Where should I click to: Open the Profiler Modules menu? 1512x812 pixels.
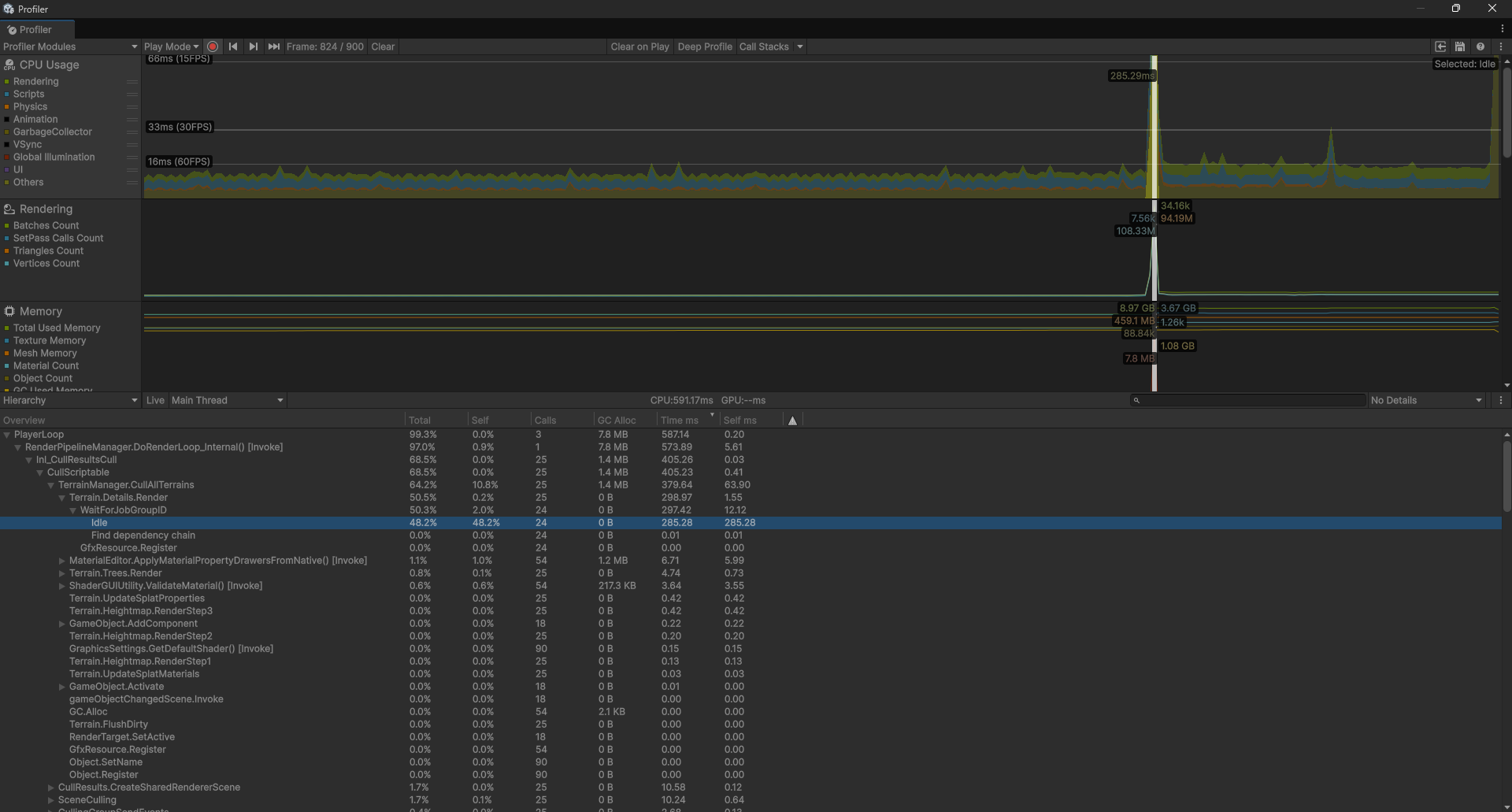[69, 46]
